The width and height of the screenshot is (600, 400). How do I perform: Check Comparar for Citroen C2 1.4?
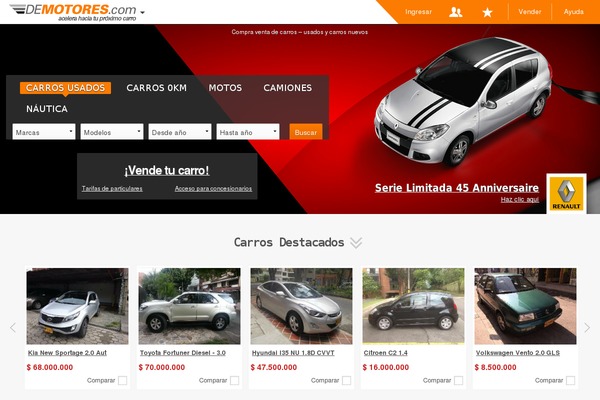click(x=458, y=380)
